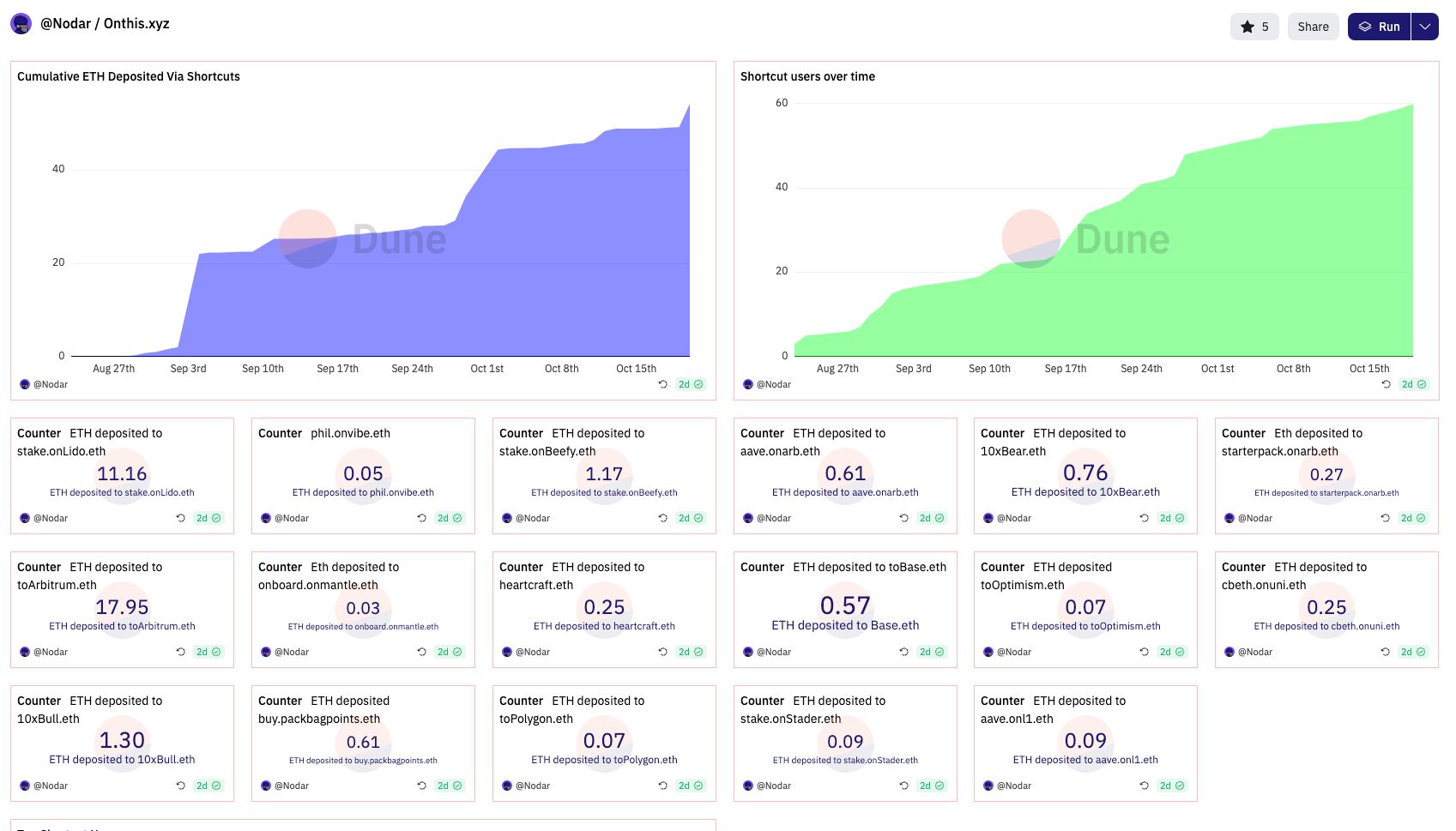Refresh the stake.onStader.eth counter
Image resolution: width=1456 pixels, height=831 pixels.
coord(903,786)
